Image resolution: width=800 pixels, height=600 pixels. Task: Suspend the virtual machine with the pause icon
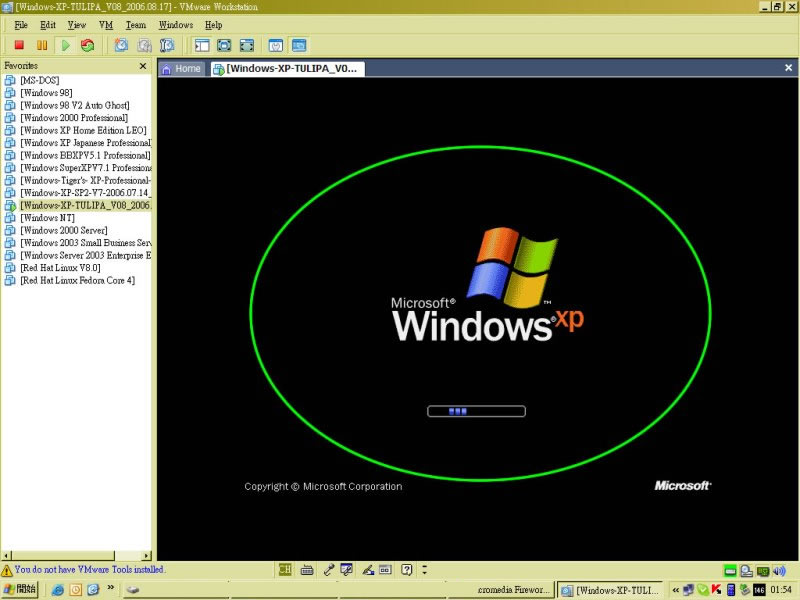pos(42,45)
